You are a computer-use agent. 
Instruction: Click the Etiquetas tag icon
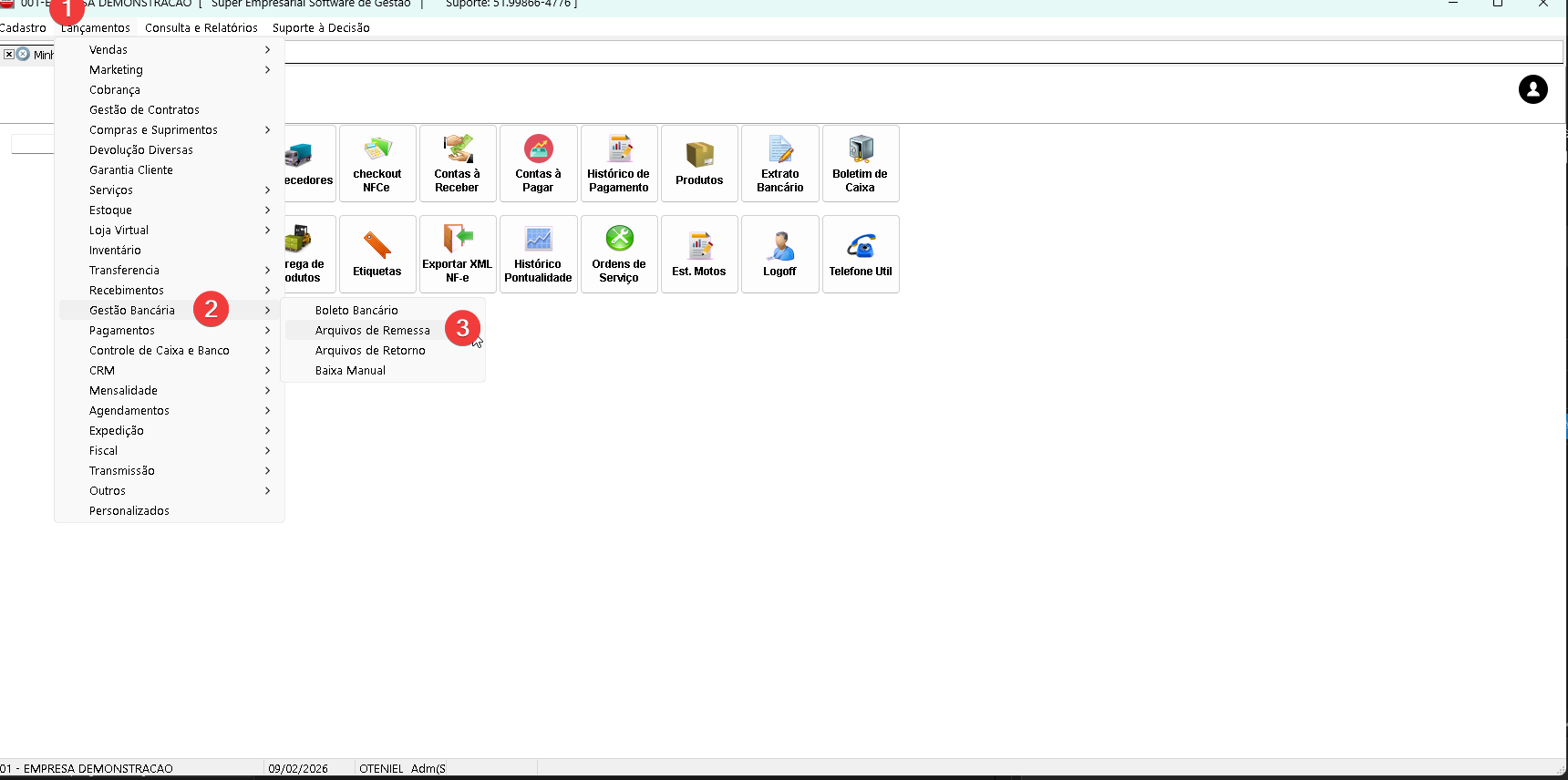click(377, 253)
